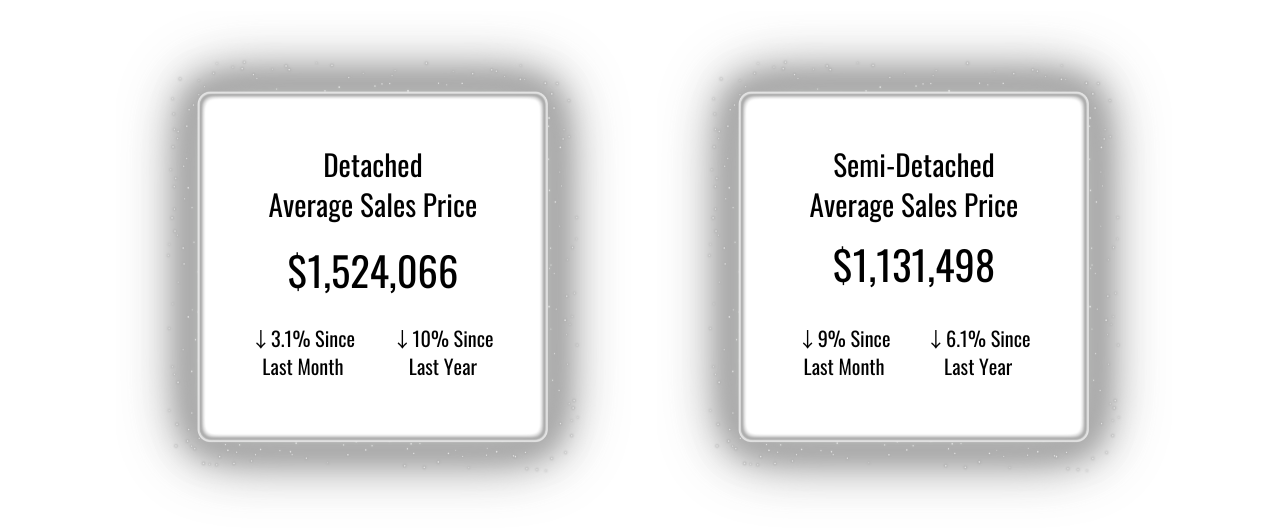Click Average Sales Price under Semi-Detached

click(x=913, y=205)
